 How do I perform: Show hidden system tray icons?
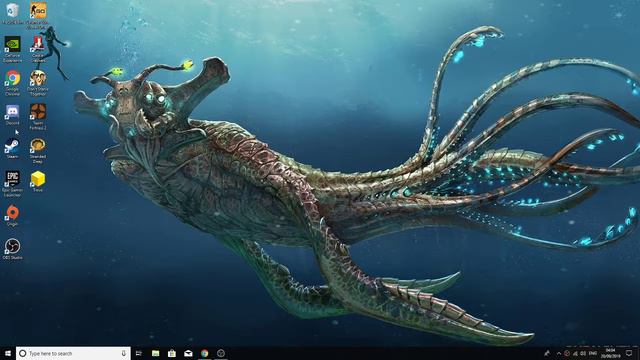[x=559, y=353]
